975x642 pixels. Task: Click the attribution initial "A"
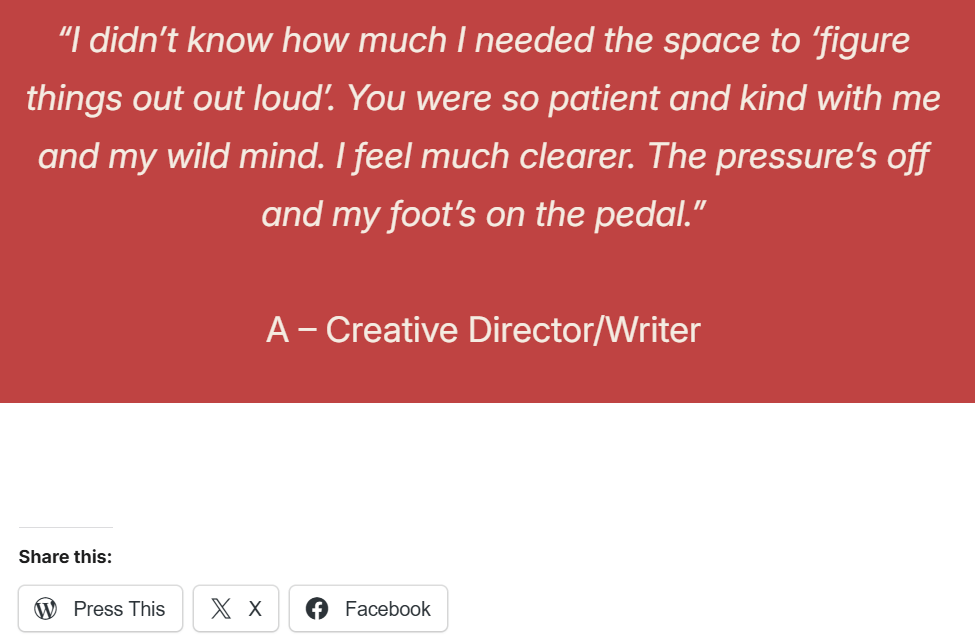click(x=277, y=330)
